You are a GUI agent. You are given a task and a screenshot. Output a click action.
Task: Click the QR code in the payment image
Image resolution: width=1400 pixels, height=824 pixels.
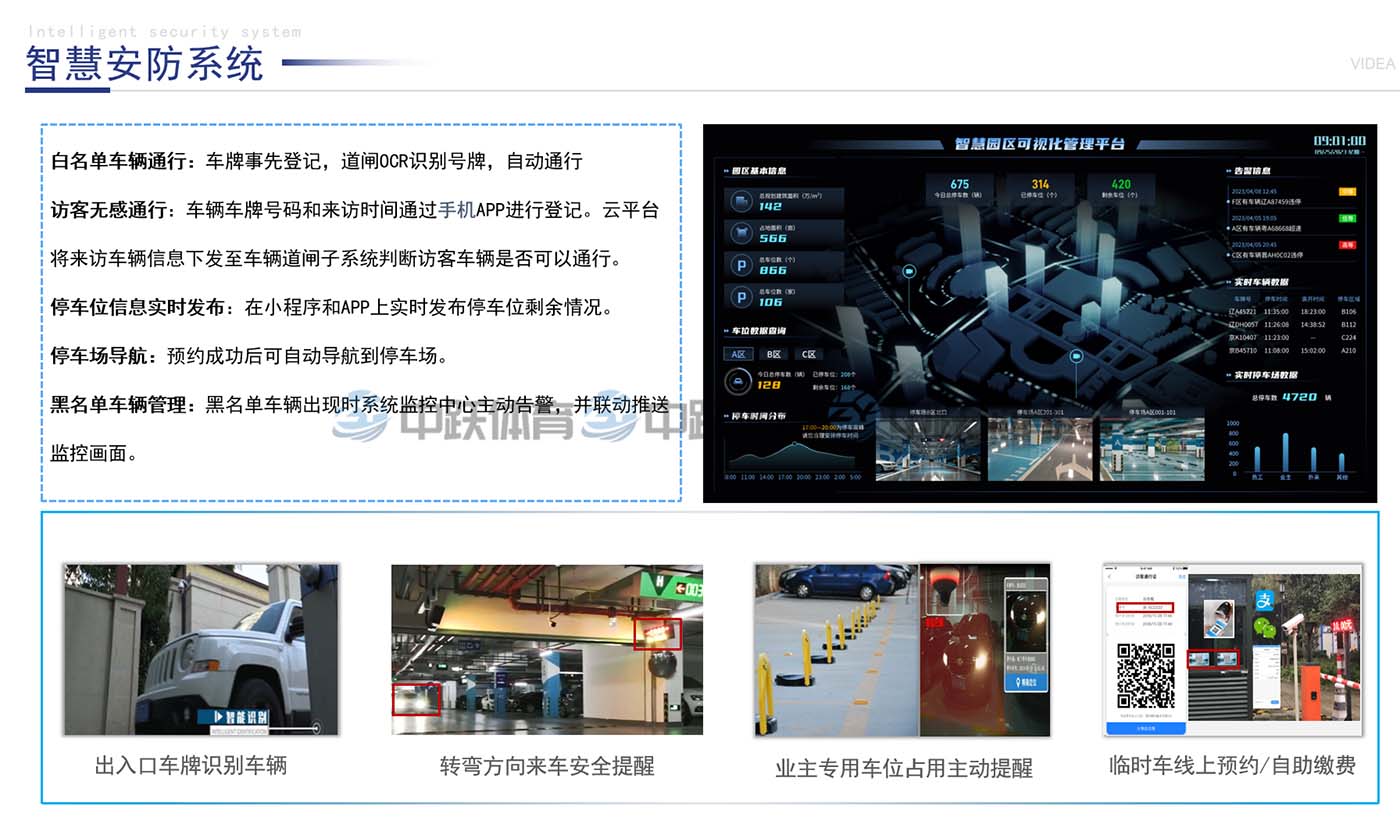click(1146, 676)
